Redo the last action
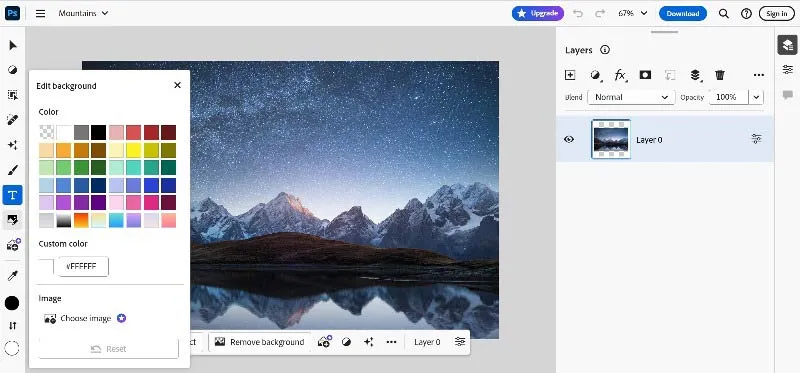This screenshot has height=373, width=800. coord(600,13)
